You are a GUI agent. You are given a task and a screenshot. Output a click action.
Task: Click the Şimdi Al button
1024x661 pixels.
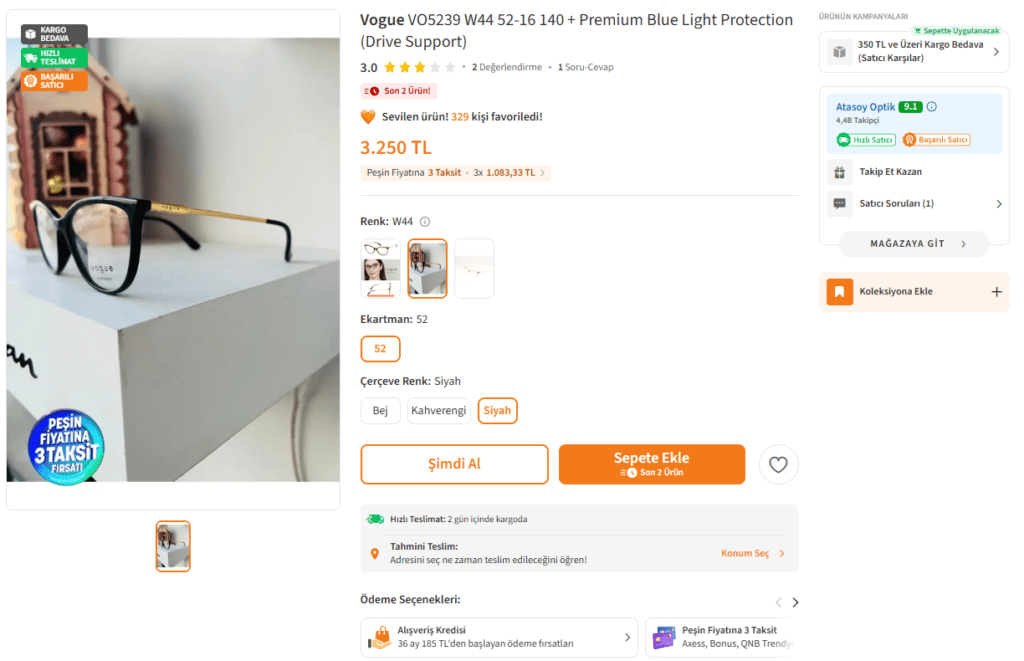(x=454, y=464)
